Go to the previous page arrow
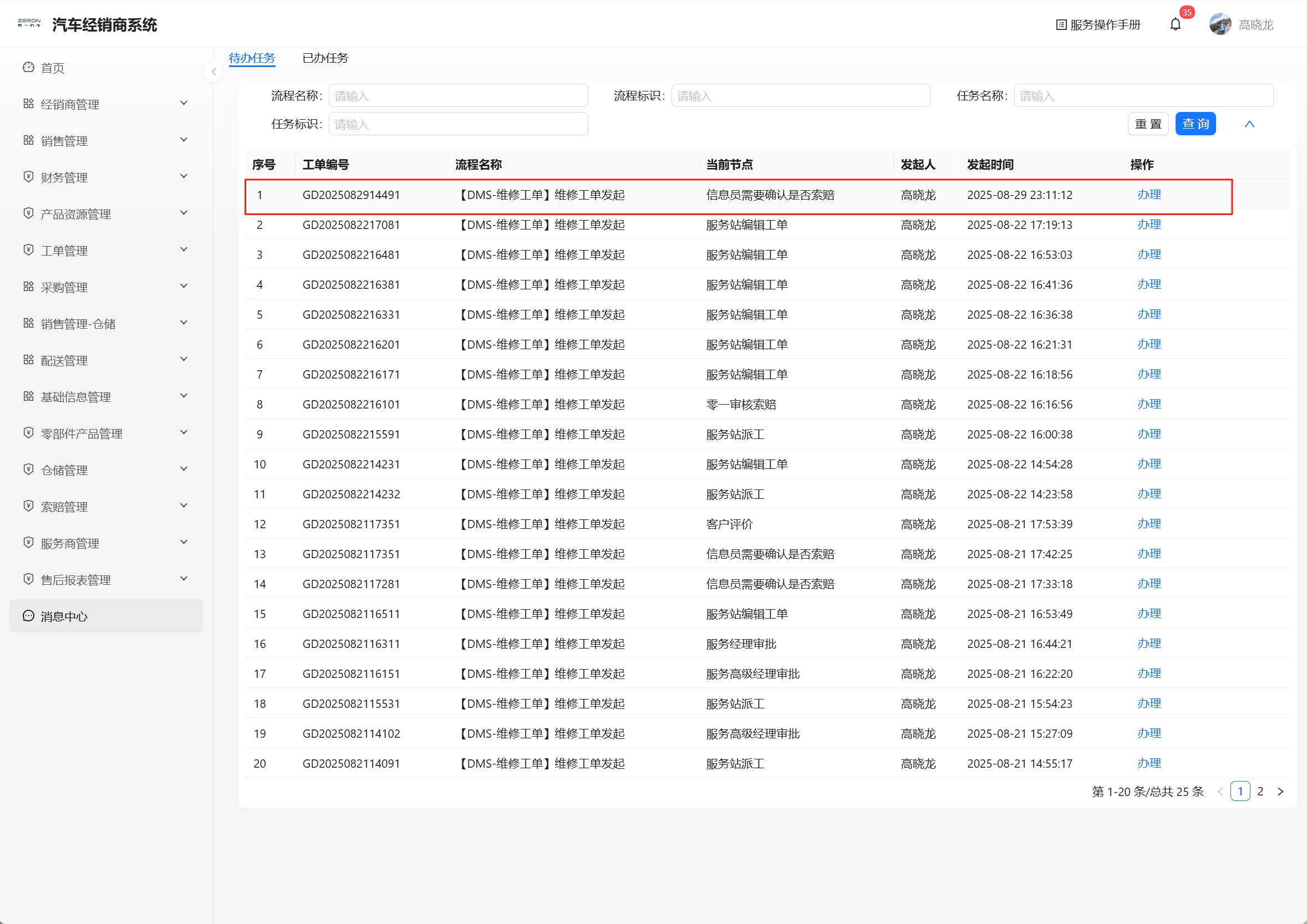 click(1220, 792)
